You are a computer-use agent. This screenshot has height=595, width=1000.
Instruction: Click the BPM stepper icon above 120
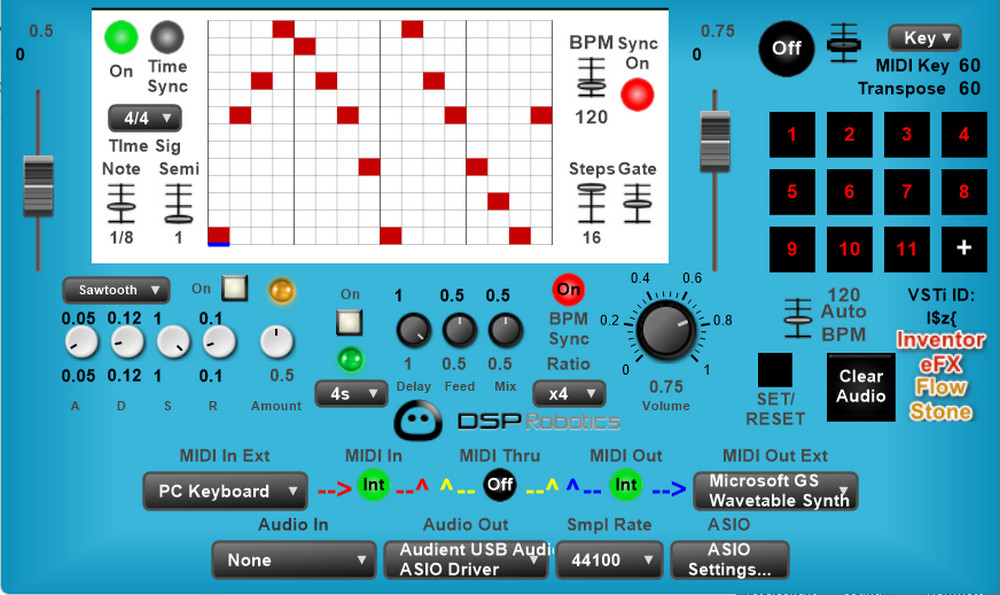pos(591,79)
